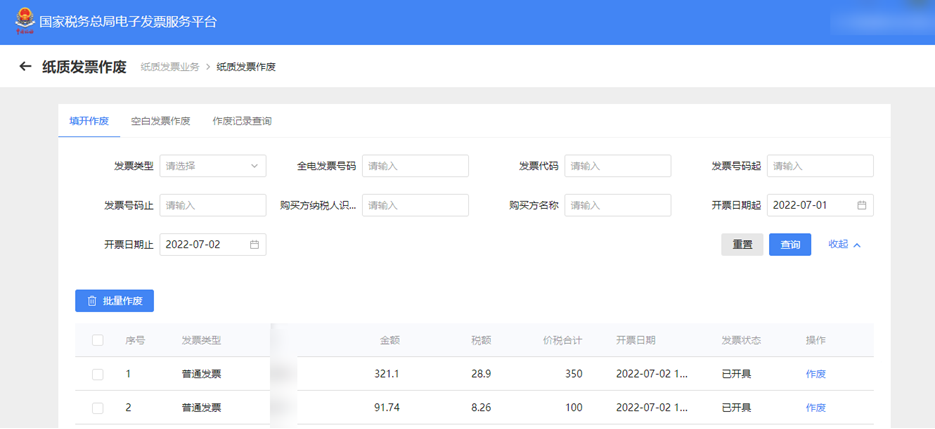Click the 国家税务总局电子发票服务平台 title

128,22
